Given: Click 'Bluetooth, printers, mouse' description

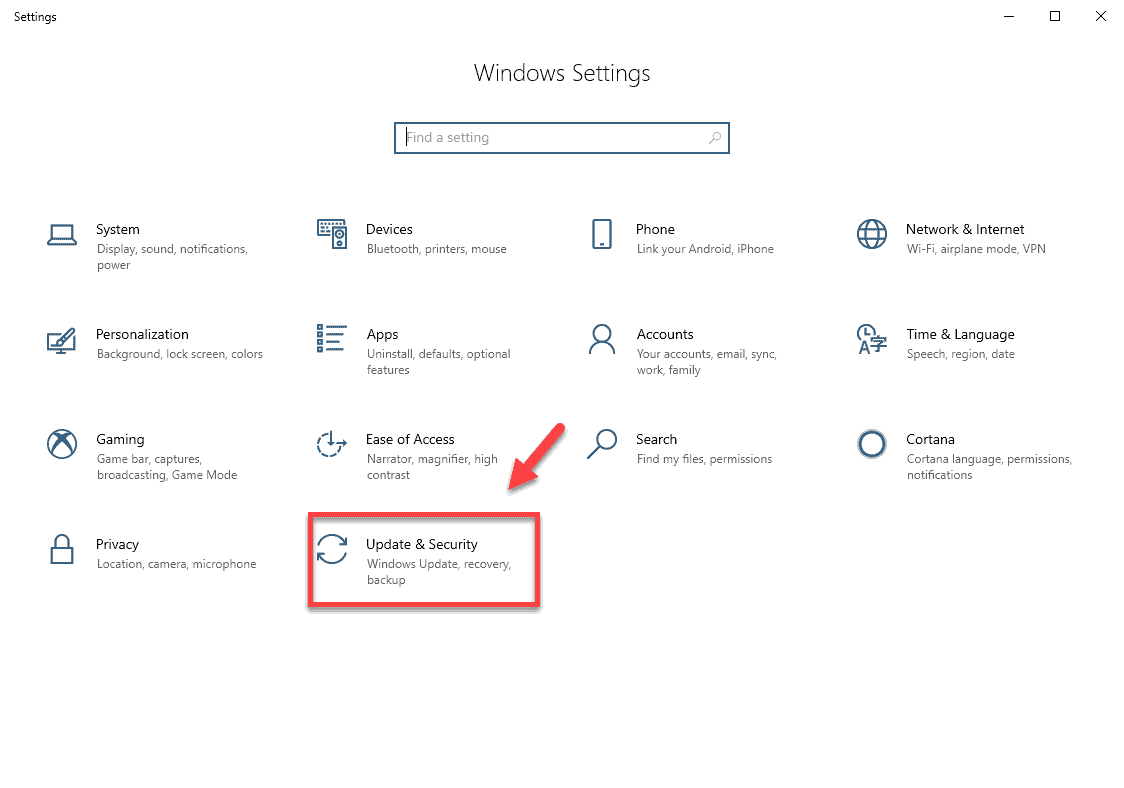Looking at the screenshot, I should pos(437,249).
